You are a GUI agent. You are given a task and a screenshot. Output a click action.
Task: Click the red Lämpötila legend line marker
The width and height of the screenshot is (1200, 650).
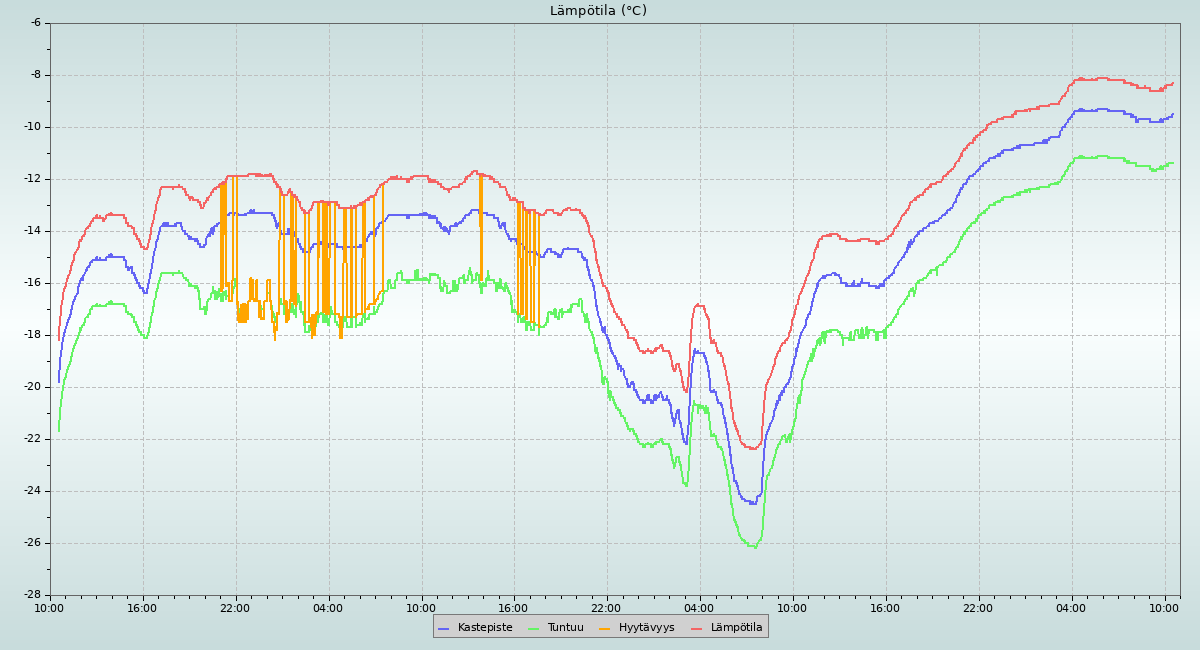click(697, 628)
